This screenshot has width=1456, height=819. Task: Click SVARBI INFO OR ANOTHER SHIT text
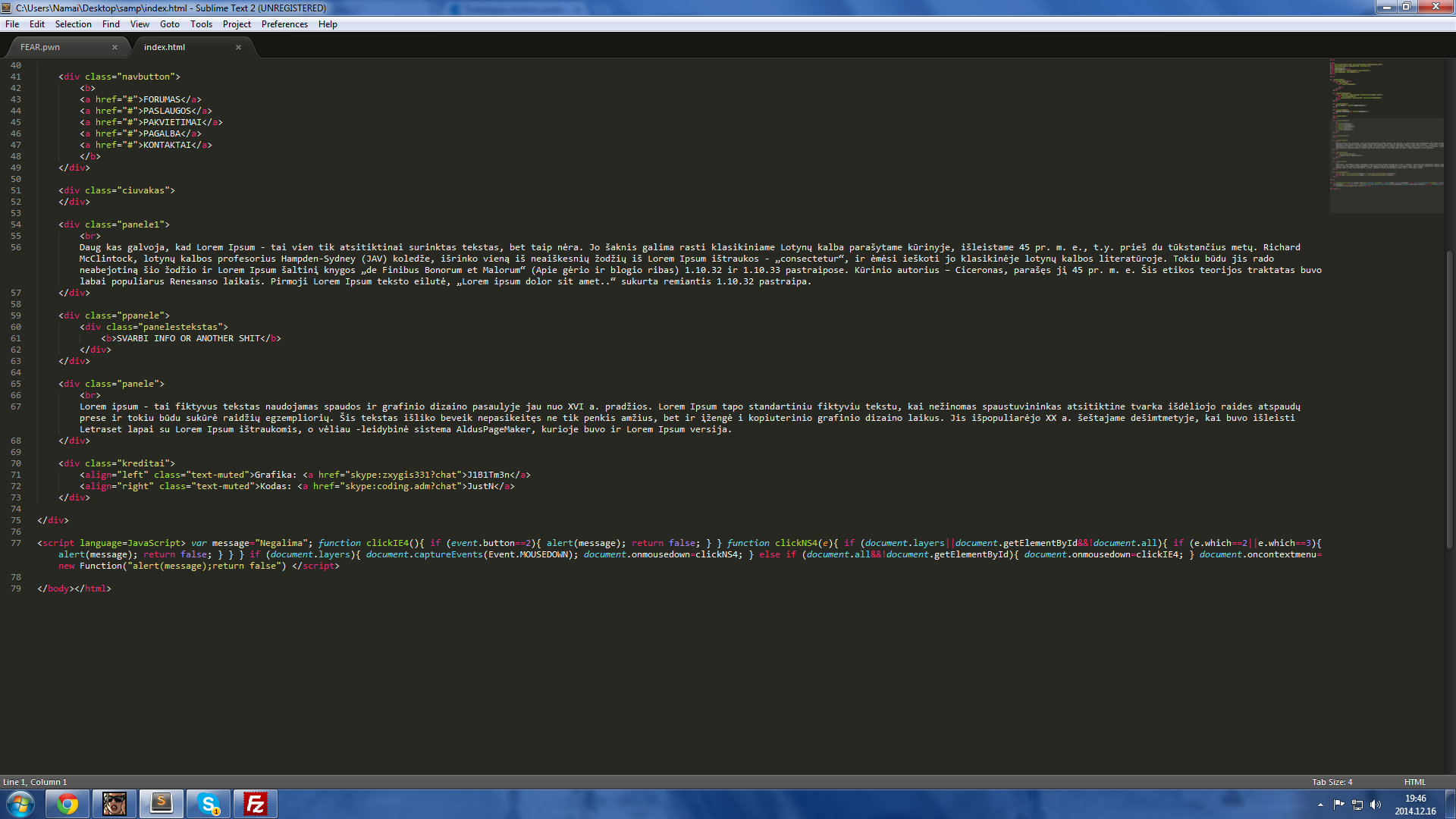tap(189, 338)
